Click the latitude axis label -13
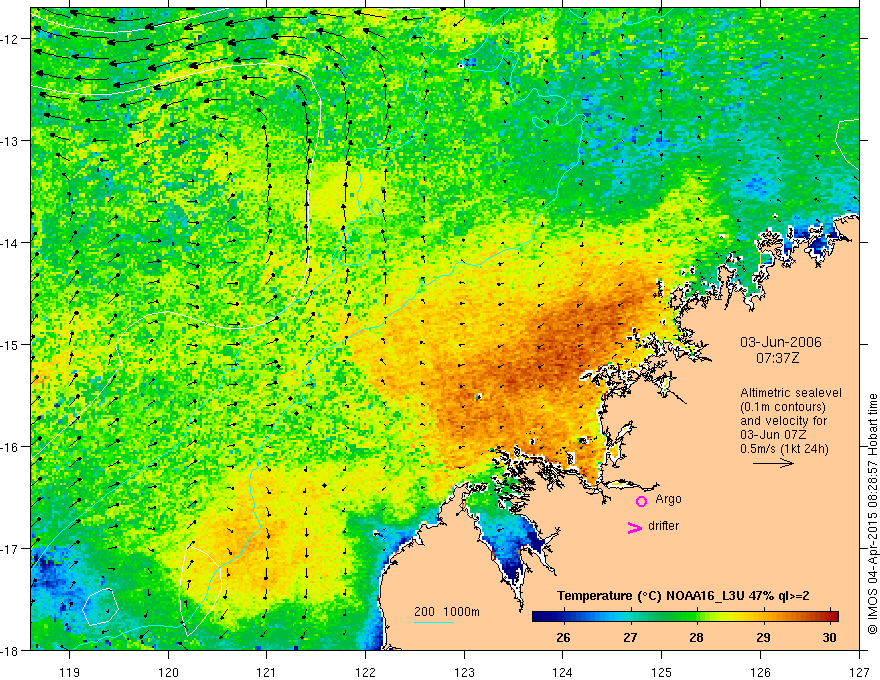This screenshot has height=680, width=880. click(x=10, y=141)
